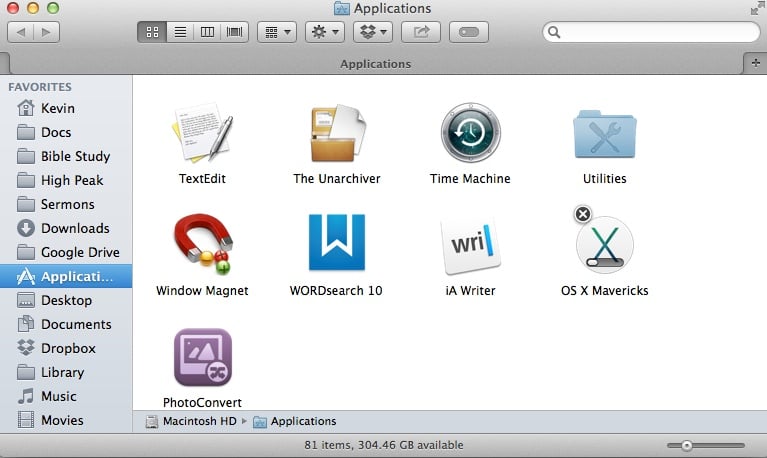
Task: Select the iA Writer app icon
Action: click(471, 245)
